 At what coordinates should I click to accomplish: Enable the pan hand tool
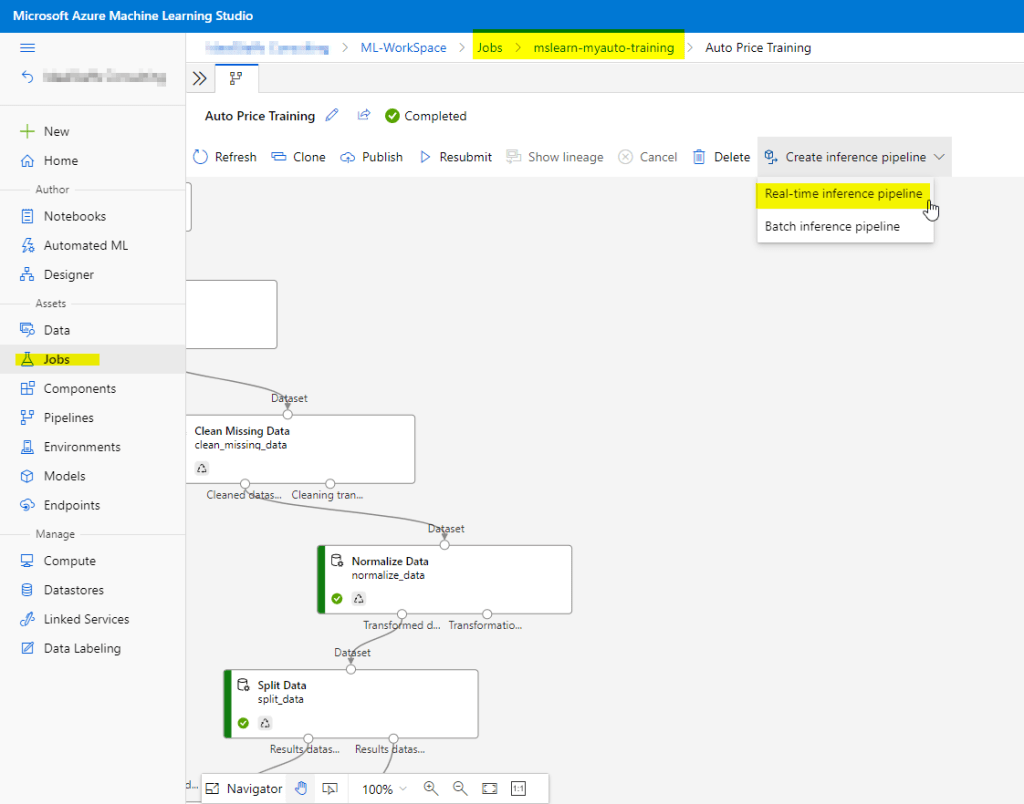pyautogui.click(x=300, y=788)
